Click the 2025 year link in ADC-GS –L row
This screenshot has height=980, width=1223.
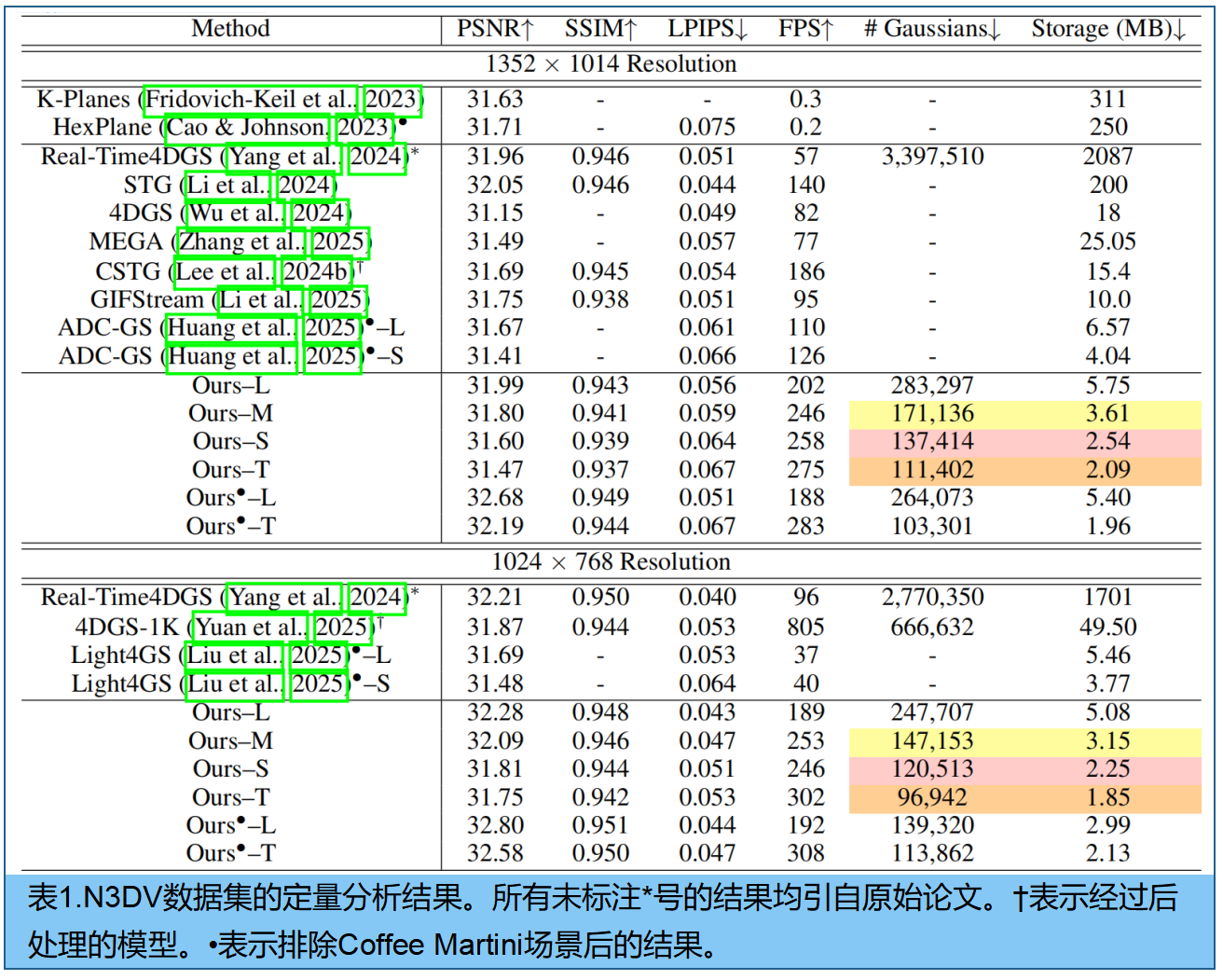332,328
